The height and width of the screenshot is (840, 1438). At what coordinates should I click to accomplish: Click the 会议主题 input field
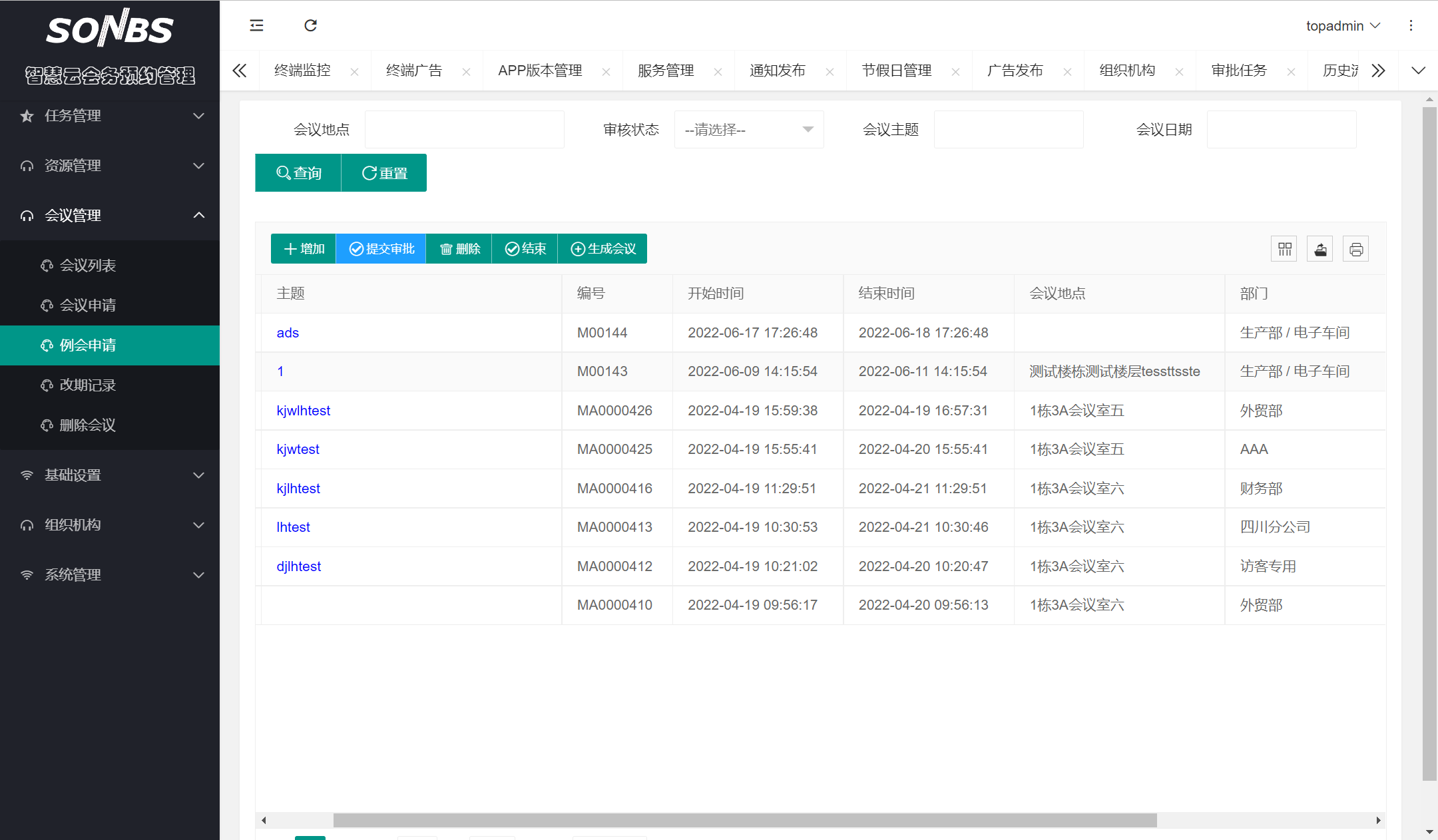[x=1009, y=129]
